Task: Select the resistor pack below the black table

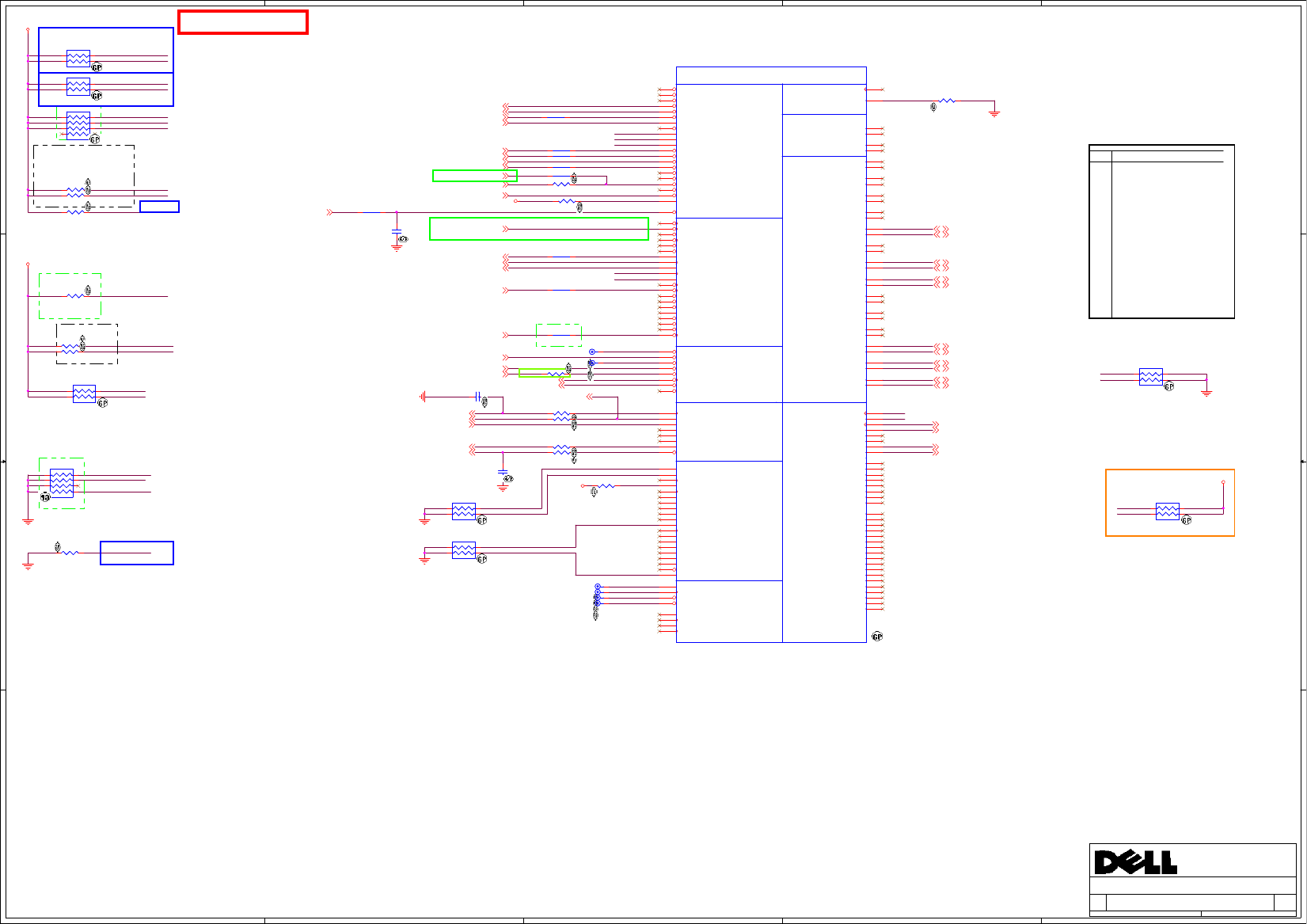Action: pyautogui.click(x=1151, y=377)
